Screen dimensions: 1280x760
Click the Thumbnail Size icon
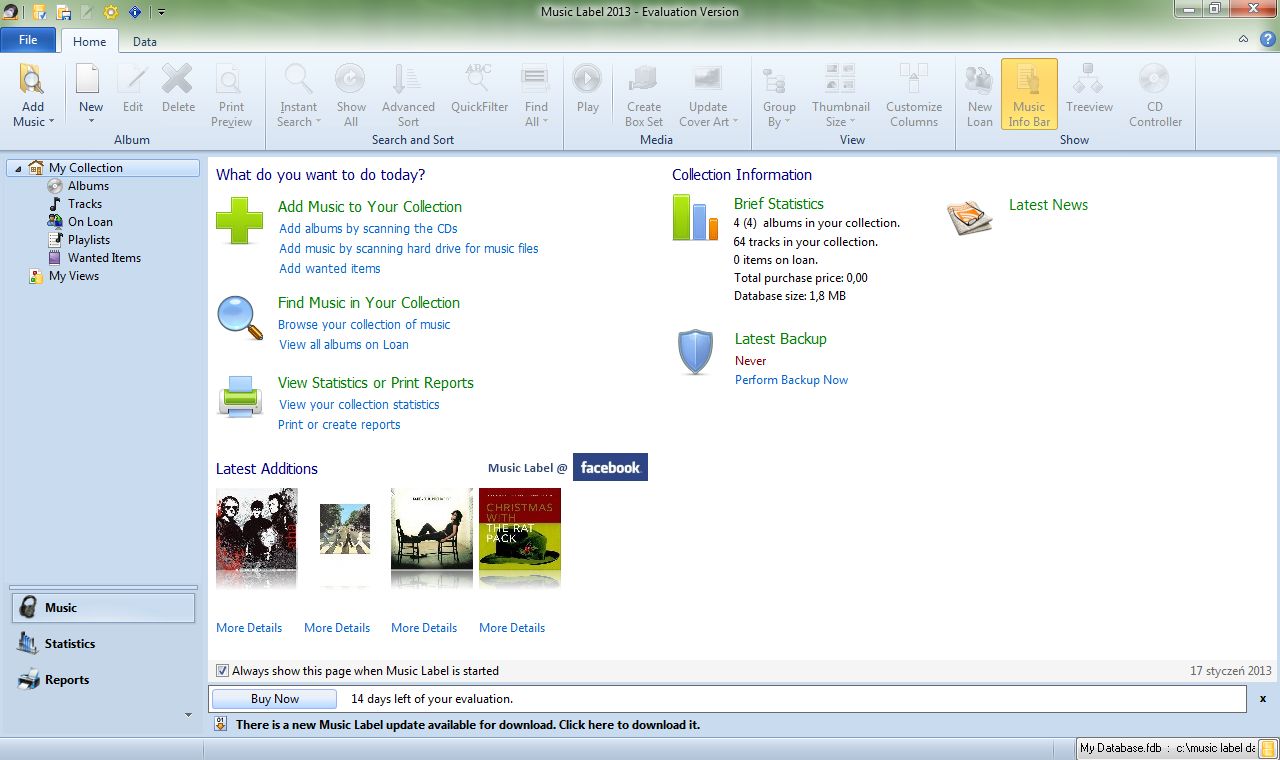840,79
